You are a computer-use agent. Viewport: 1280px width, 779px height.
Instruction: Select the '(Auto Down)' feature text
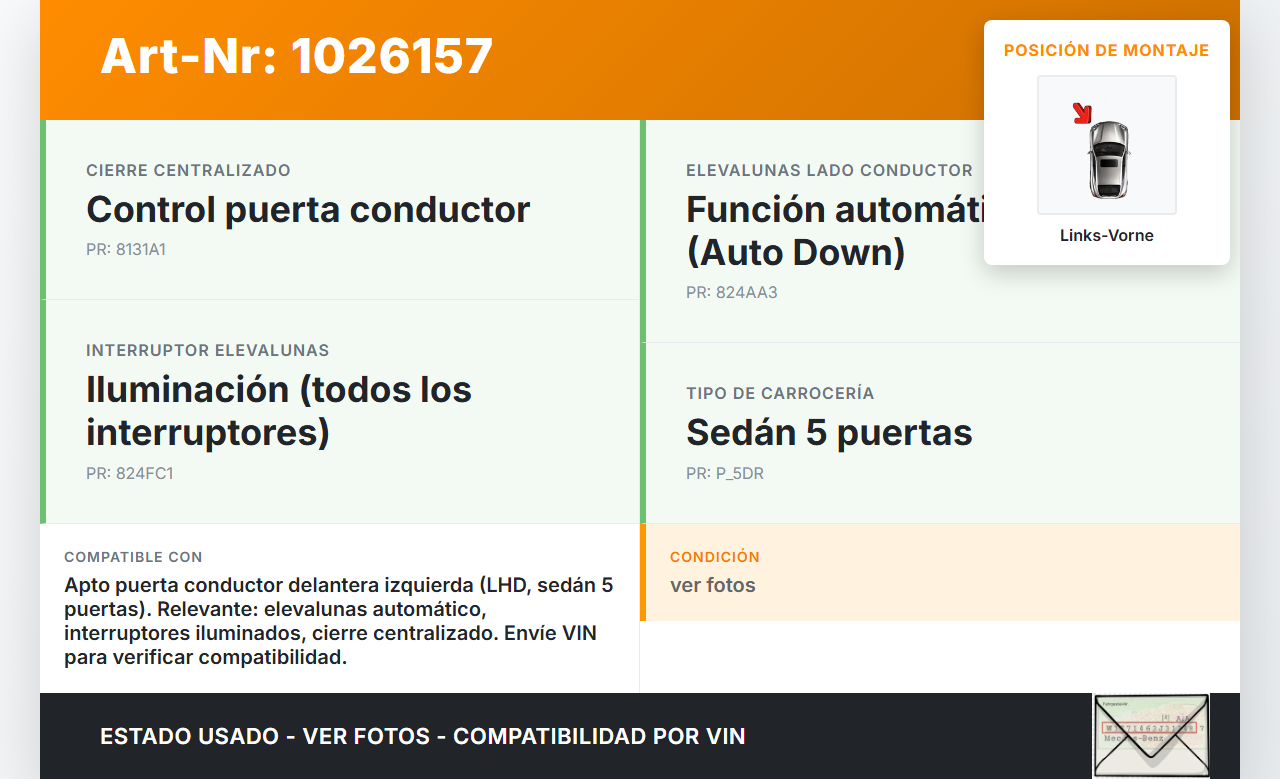[796, 253]
